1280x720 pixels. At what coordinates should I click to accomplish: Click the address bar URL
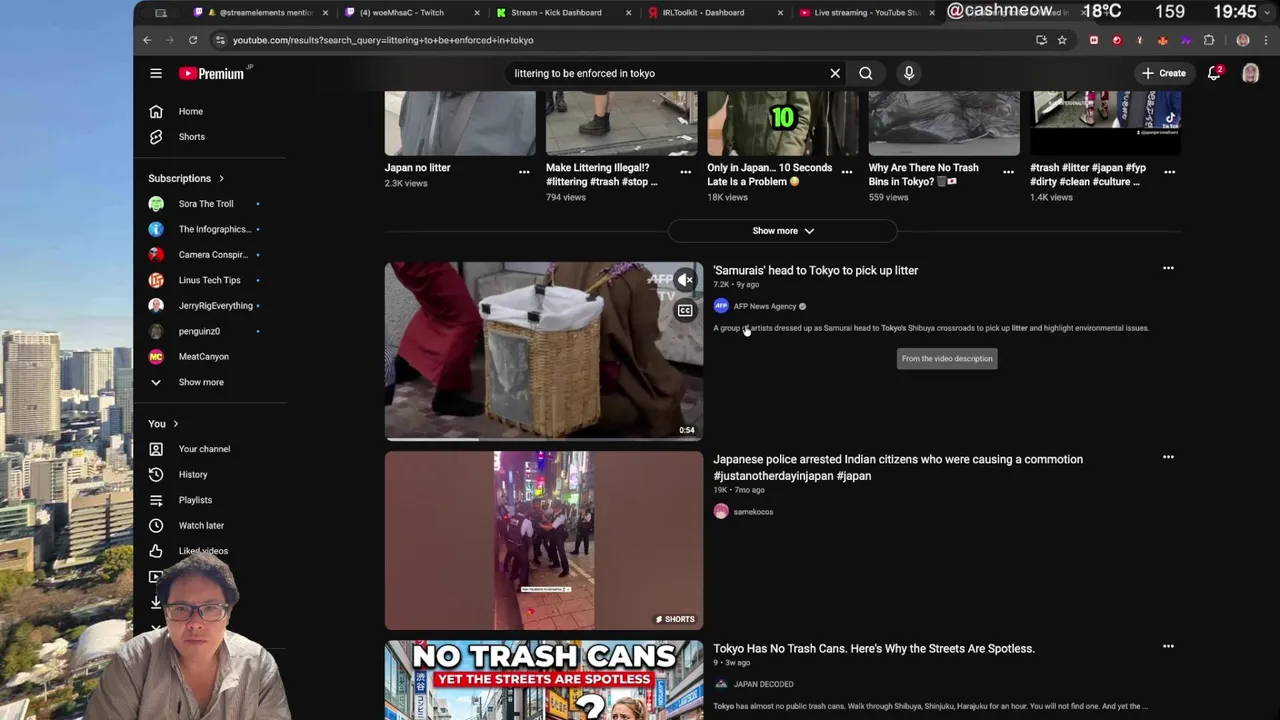pos(383,40)
